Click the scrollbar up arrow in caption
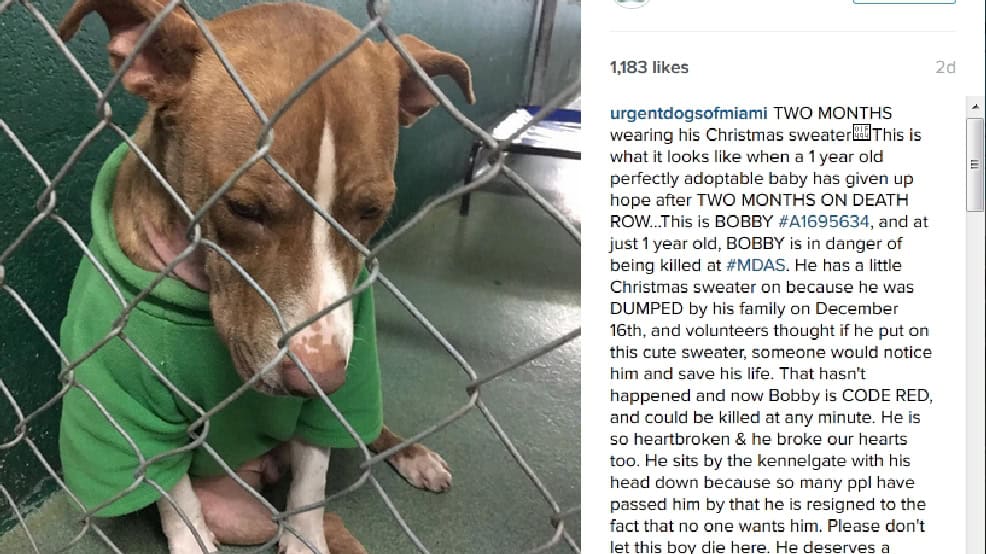Image resolution: width=986 pixels, height=554 pixels. click(975, 107)
